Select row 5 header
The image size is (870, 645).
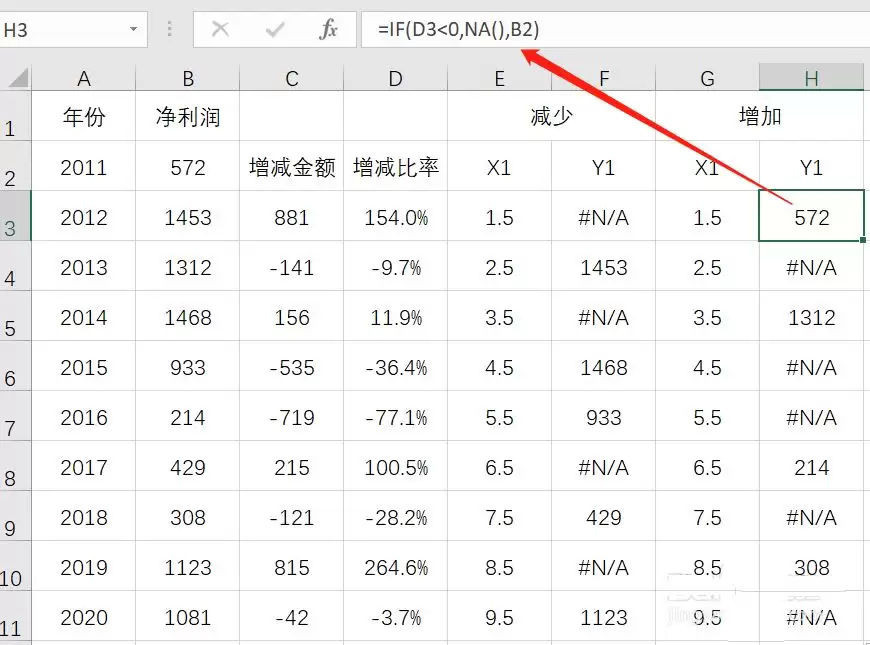16,315
